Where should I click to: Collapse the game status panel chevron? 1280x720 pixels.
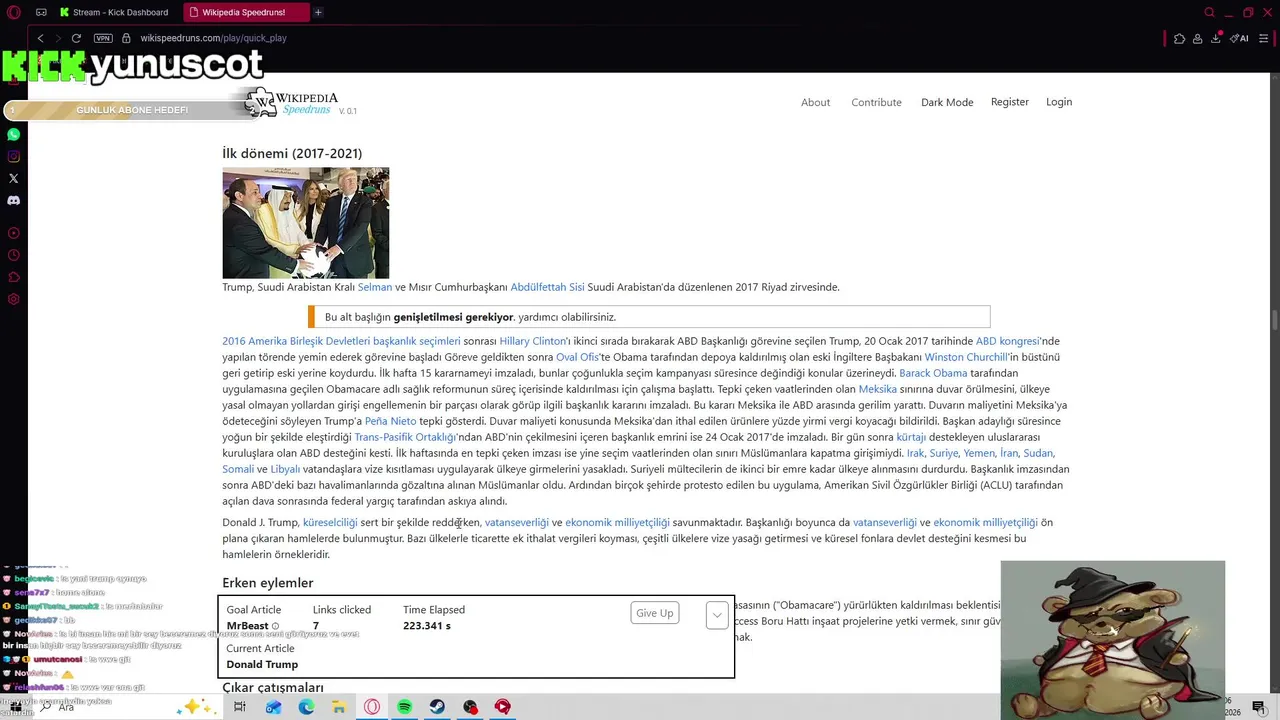[x=717, y=615]
